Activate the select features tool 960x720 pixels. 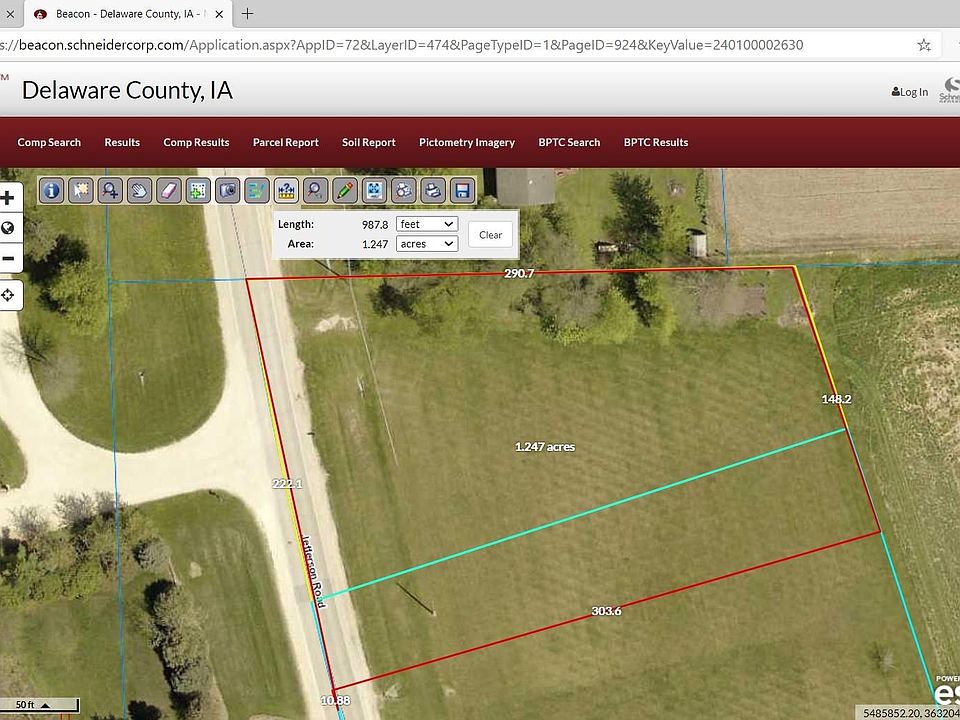(x=81, y=190)
